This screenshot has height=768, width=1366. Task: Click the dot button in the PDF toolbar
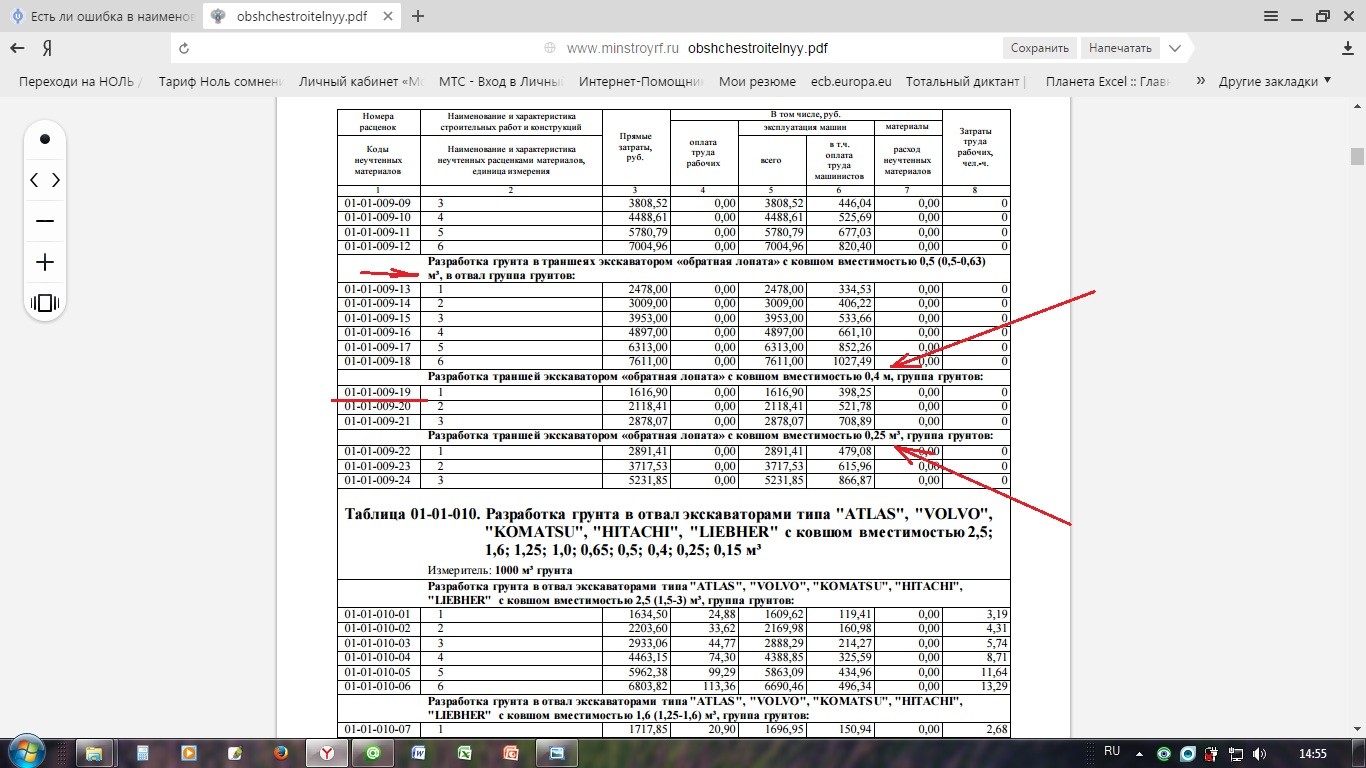click(45, 139)
